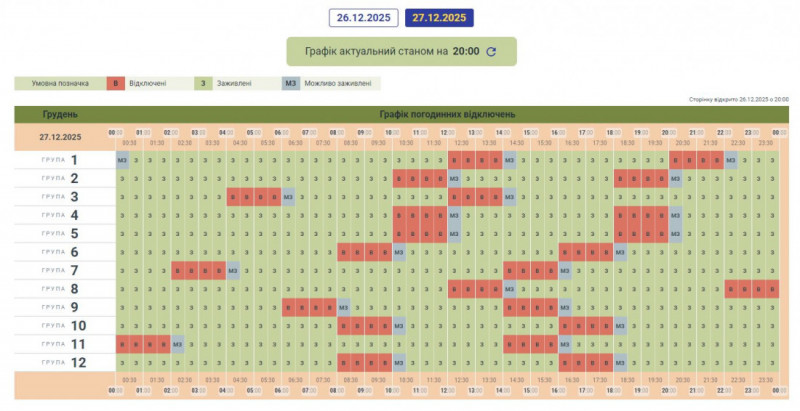The width and height of the screenshot is (800, 411).
Task: Click the gray 'МЗ' legend swatch
Action: click(x=290, y=83)
